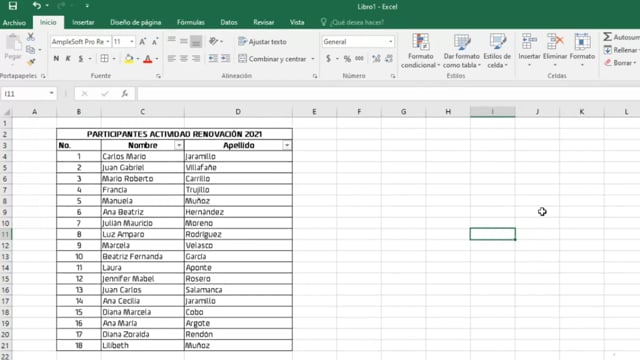Viewport: 640px width, 360px height.
Task: Align text to top icon
Action: (x=172, y=41)
